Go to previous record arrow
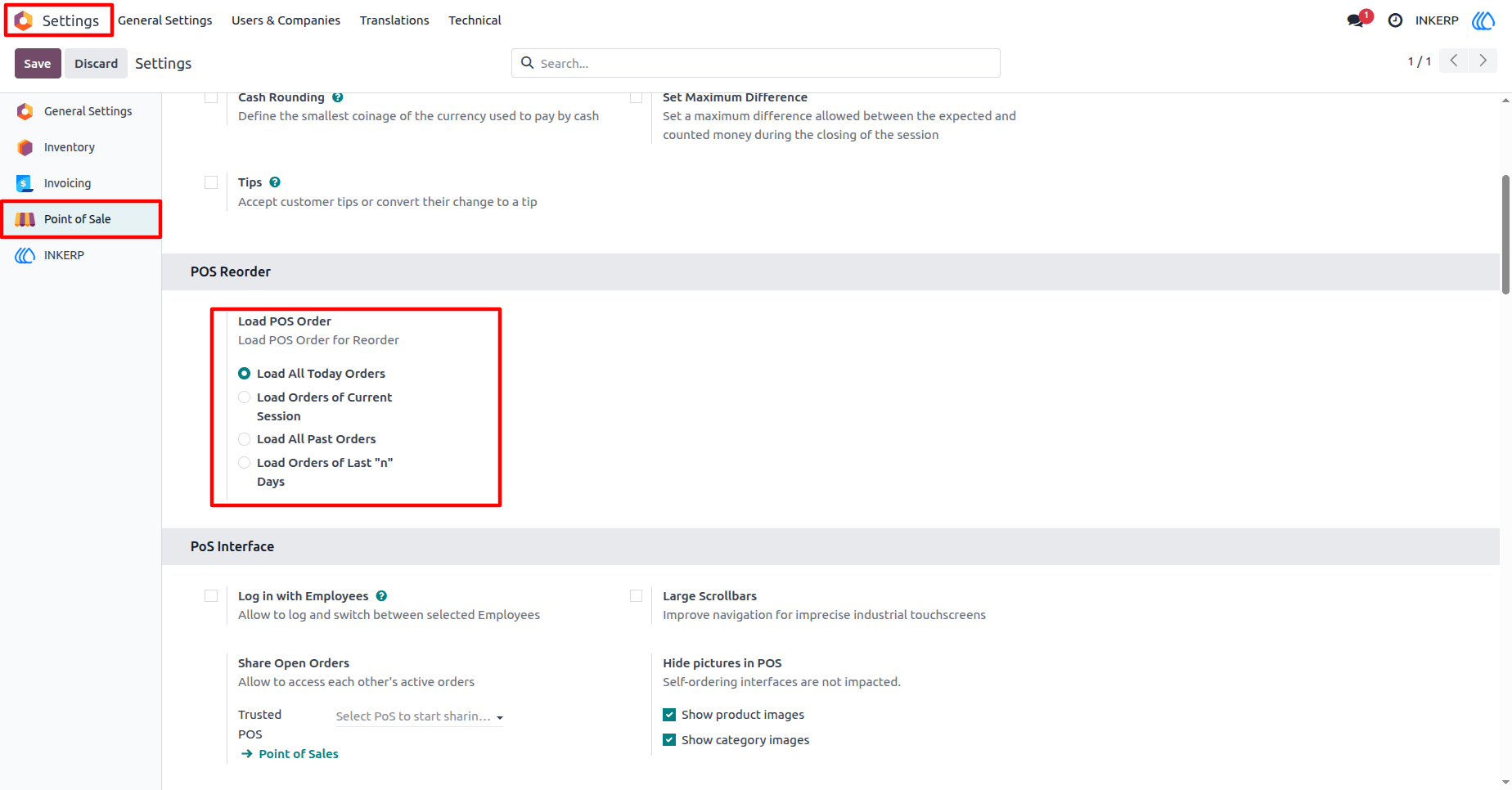 point(1453,61)
